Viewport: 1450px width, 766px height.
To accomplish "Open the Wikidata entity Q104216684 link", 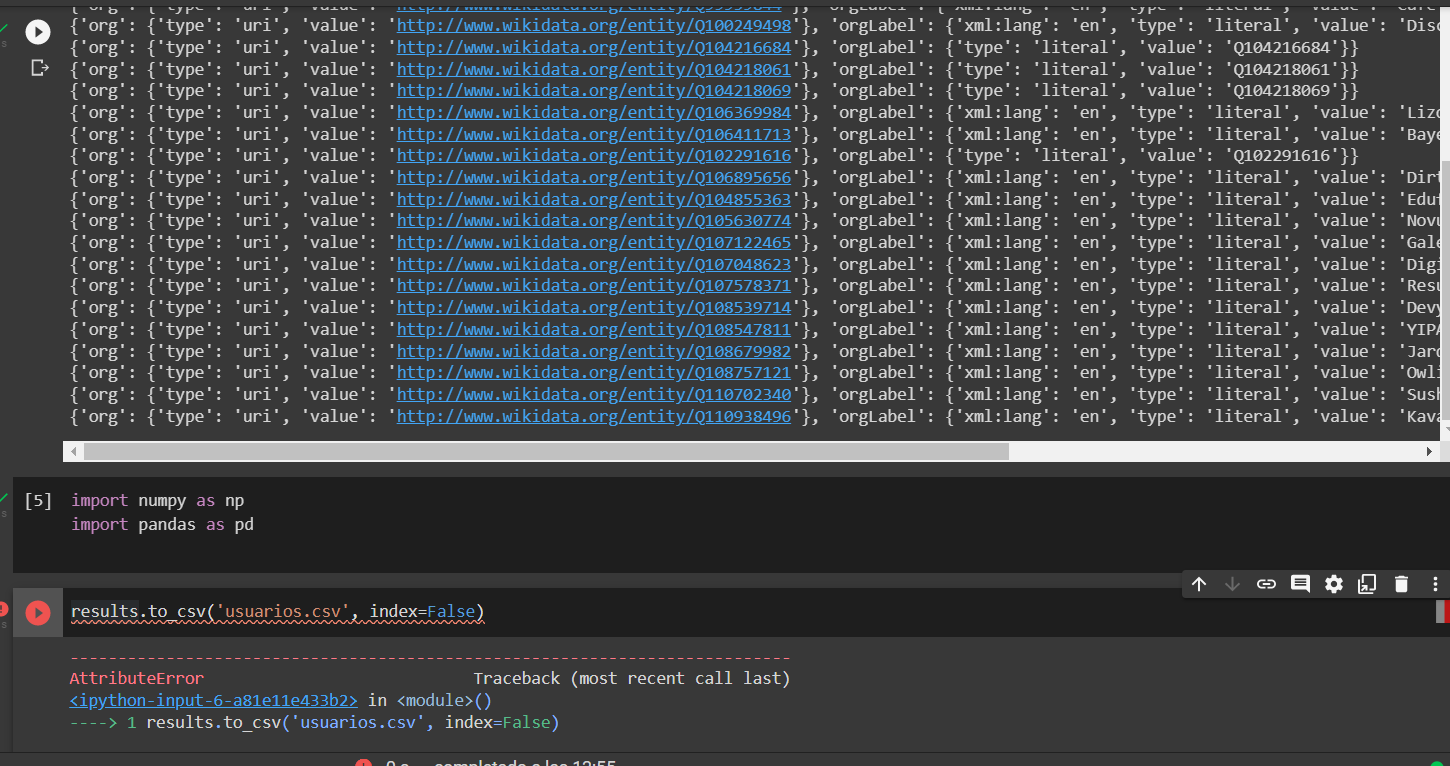I will point(594,47).
